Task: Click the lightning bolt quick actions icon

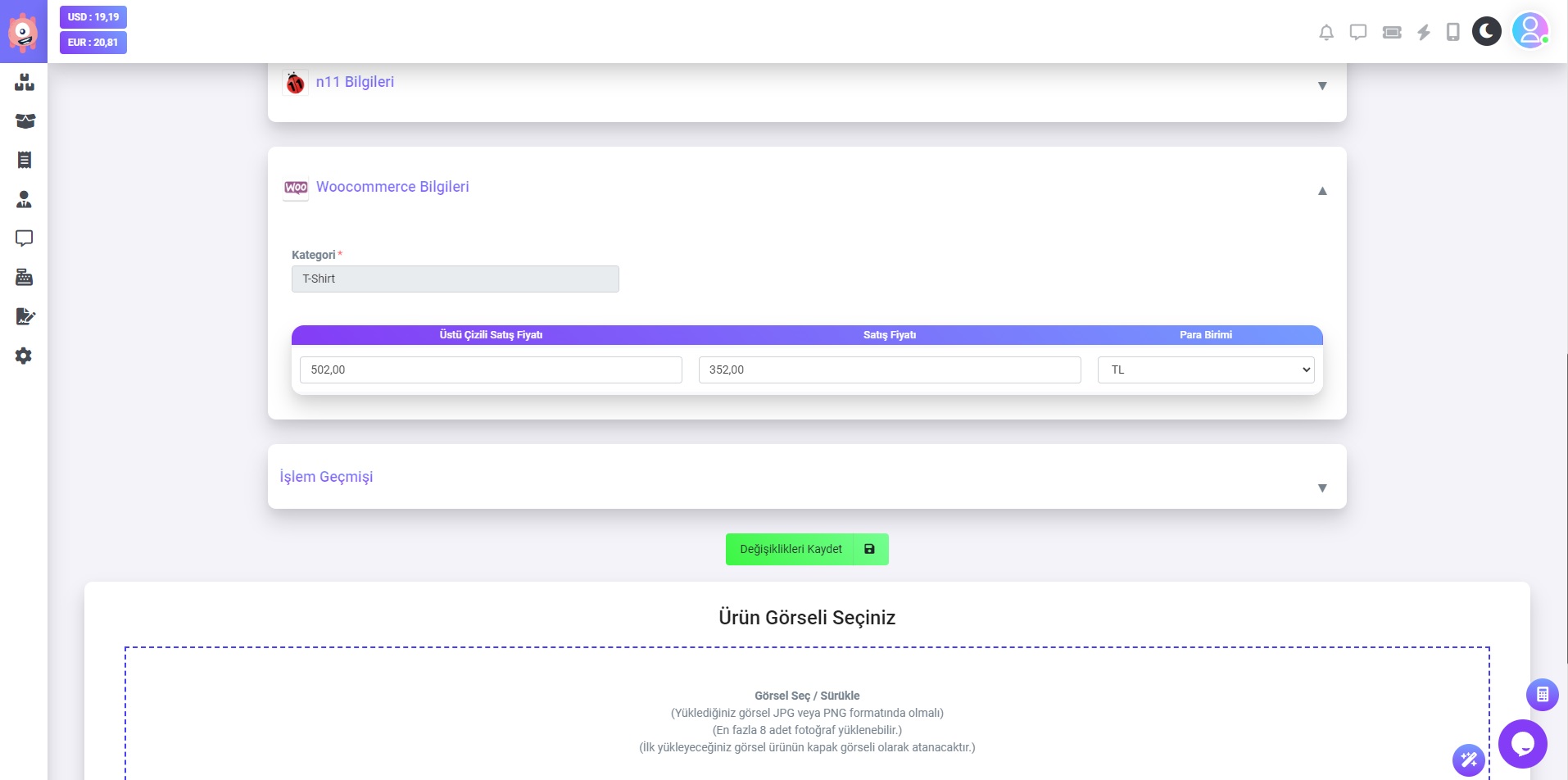Action: (x=1424, y=33)
